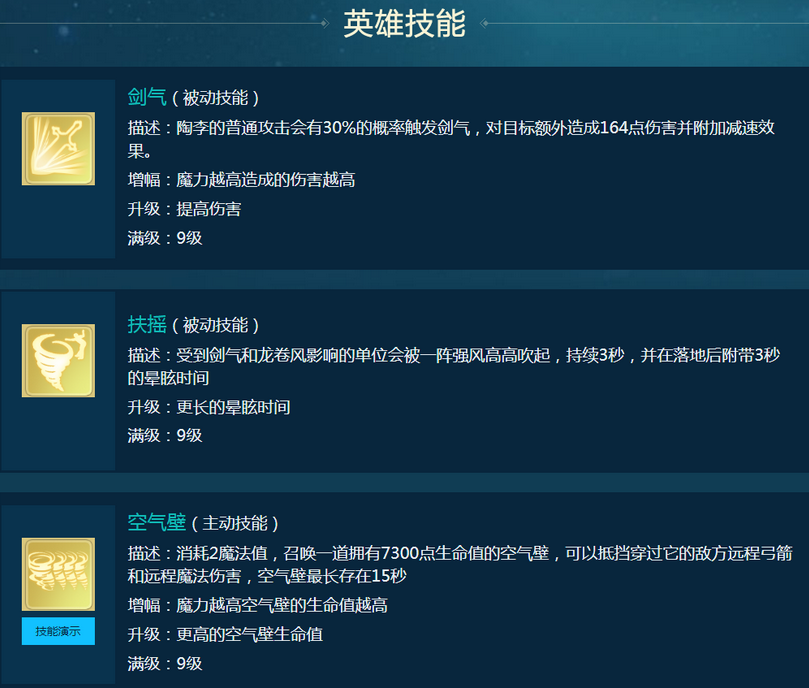The image size is (809, 688).
Task: Click 扶摇's （被动技能） label
Action: coord(215,325)
